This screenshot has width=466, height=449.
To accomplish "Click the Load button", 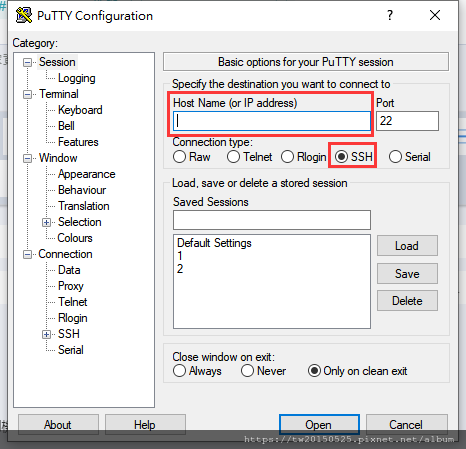I will [407, 246].
